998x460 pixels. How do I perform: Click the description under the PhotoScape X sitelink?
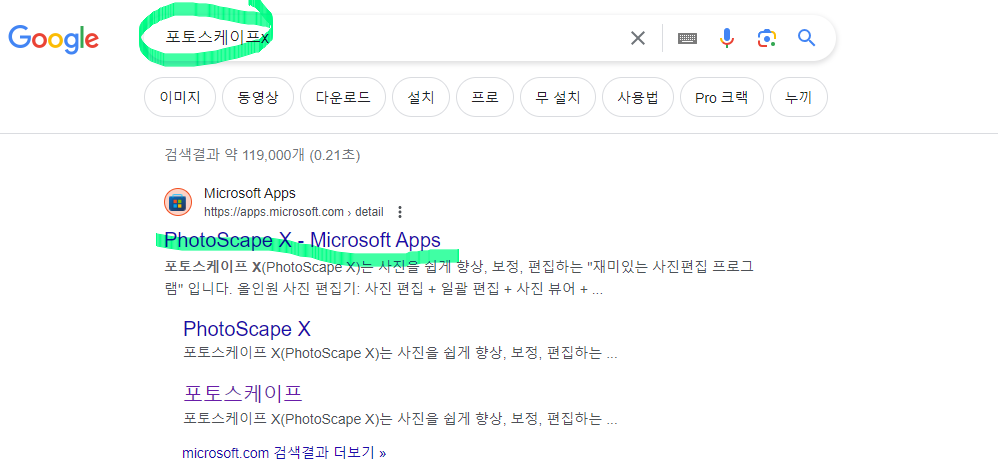(400, 353)
